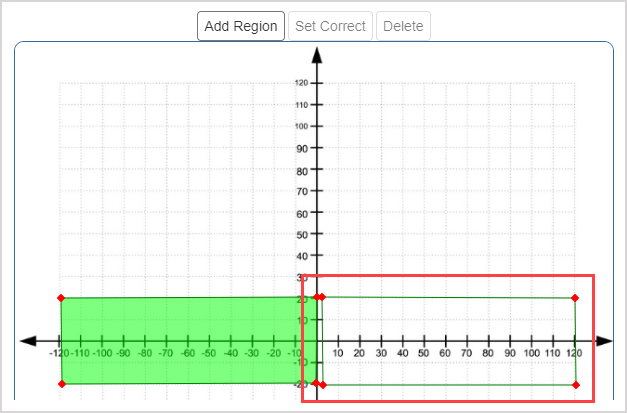Click the y-axis label 120
This screenshot has height=413, width=627.
[x=302, y=83]
